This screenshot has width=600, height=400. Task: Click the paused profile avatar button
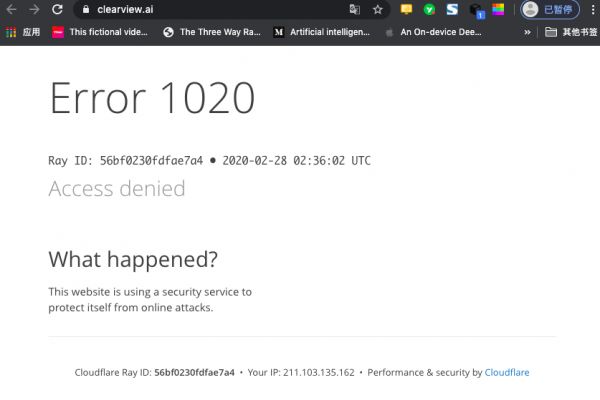(549, 10)
